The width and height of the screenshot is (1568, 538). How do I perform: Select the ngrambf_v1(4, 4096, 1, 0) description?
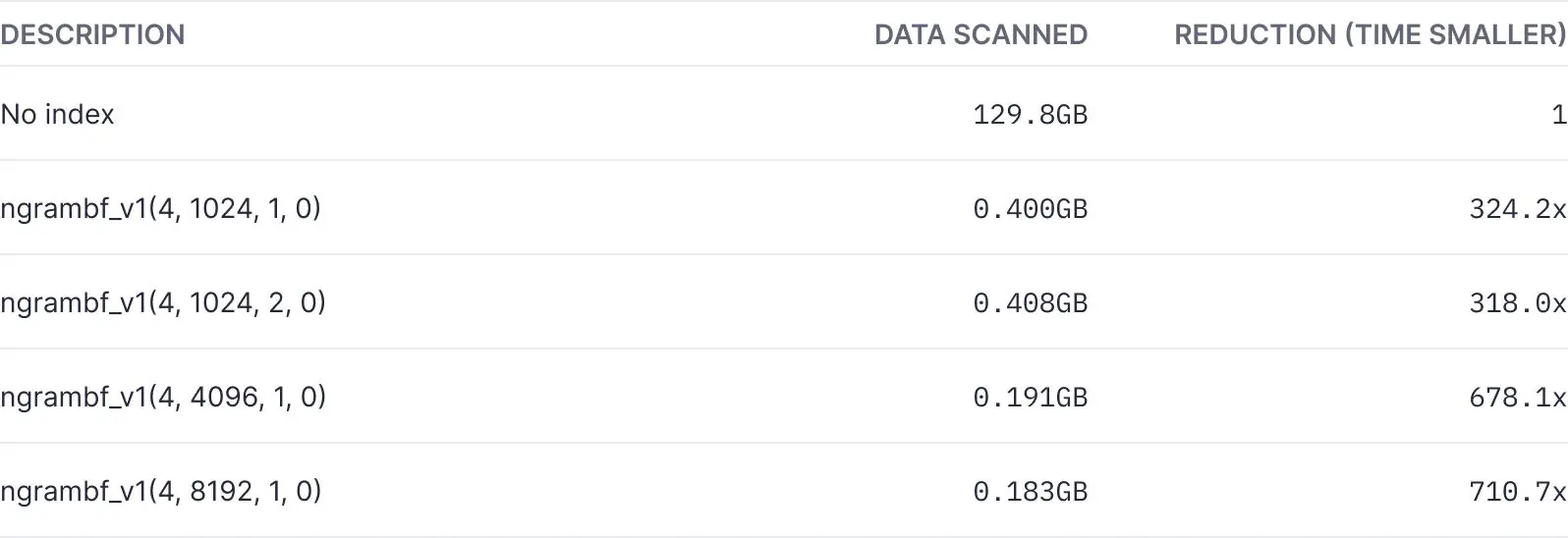click(x=163, y=397)
